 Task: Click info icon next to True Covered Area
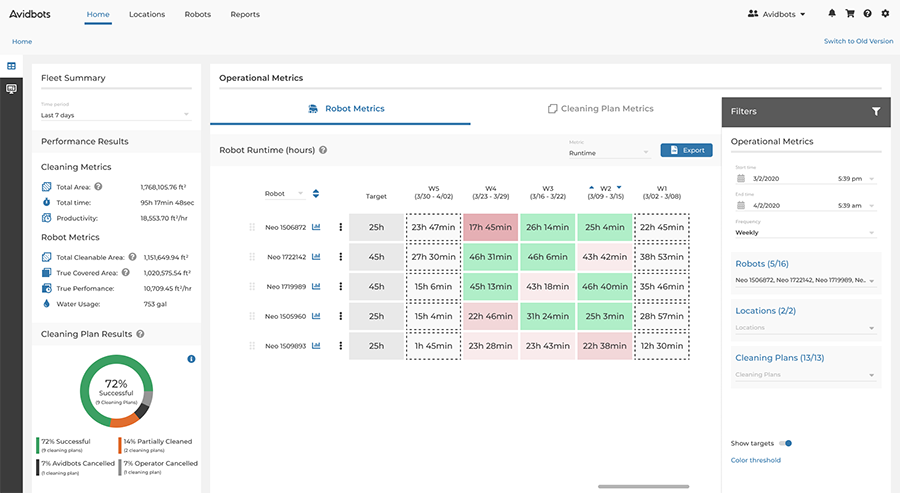pyautogui.click(x=126, y=273)
